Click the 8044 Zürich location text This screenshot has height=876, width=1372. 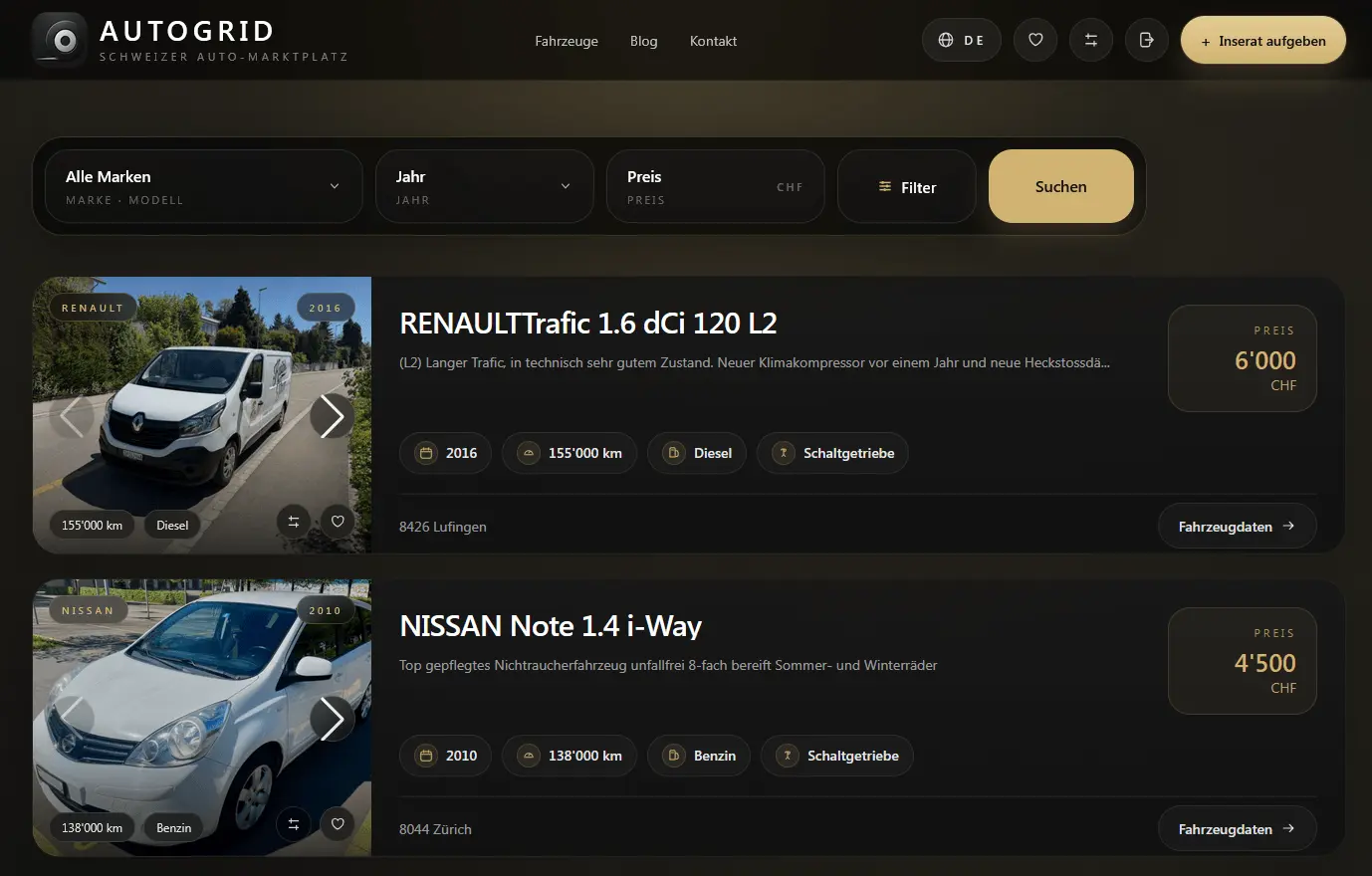pos(435,829)
